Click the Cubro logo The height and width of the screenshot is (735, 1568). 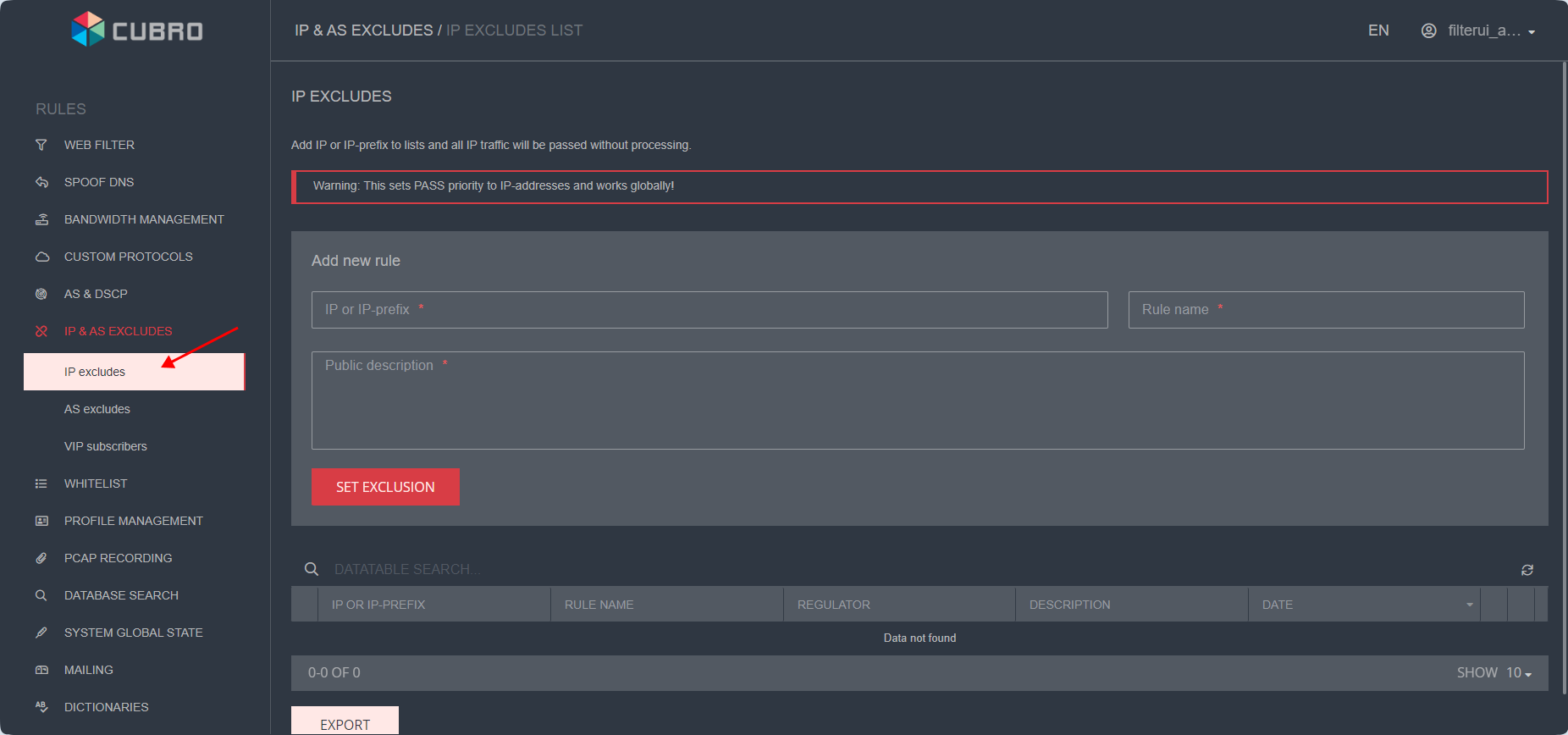137,30
